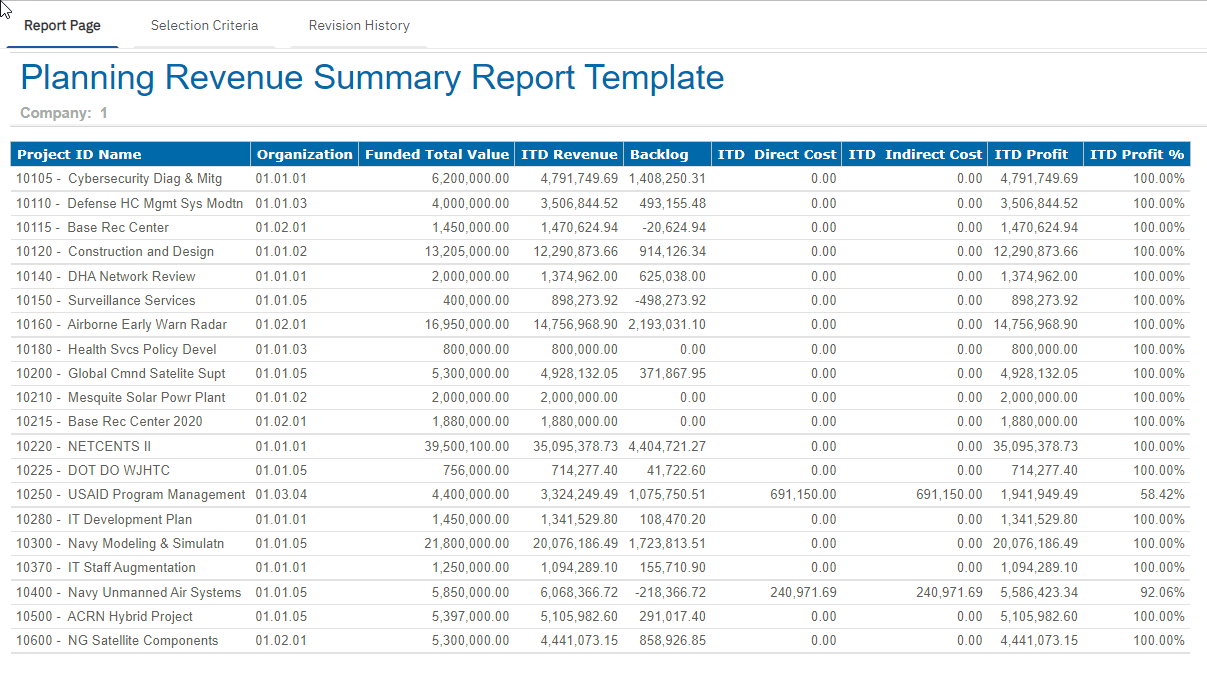The image size is (1207, 695).
Task: Open the Selection Criteria tab
Action: (204, 26)
